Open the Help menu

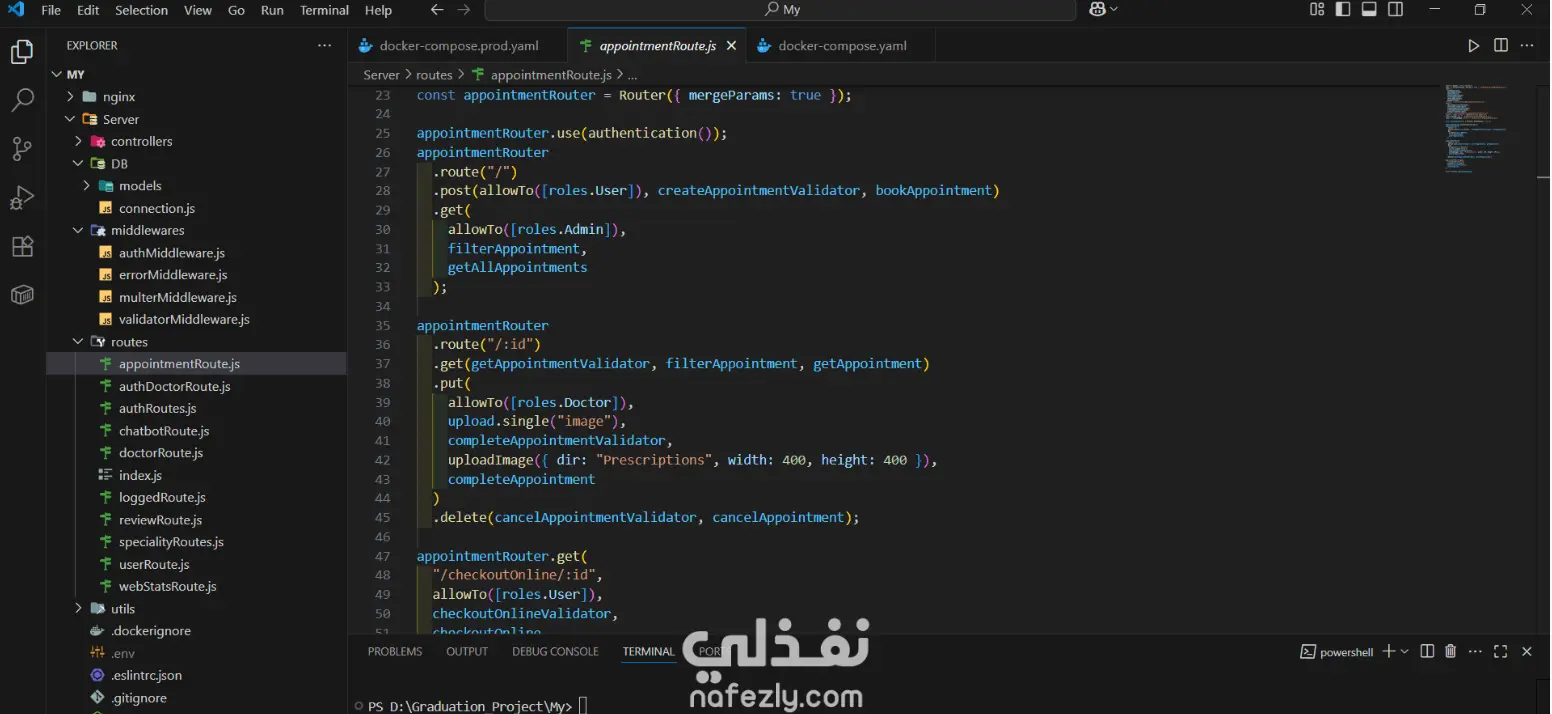[378, 10]
